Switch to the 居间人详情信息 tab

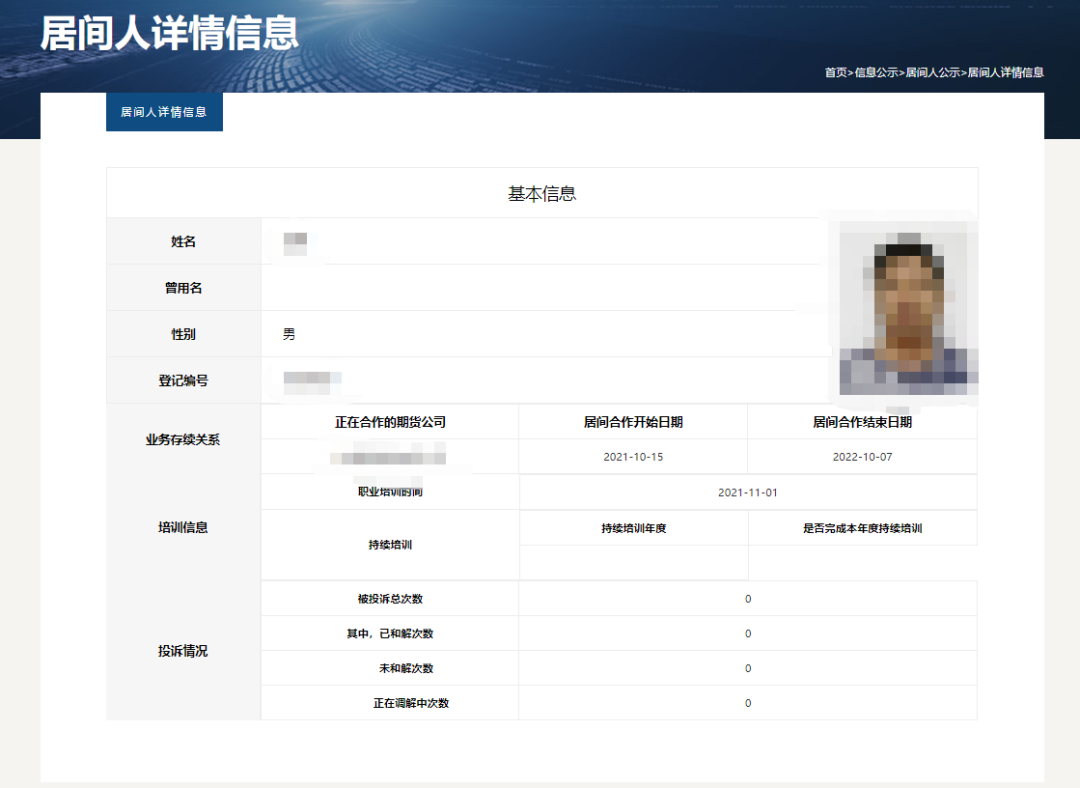pos(164,112)
